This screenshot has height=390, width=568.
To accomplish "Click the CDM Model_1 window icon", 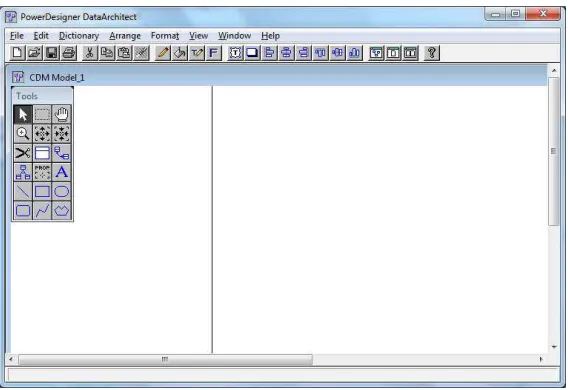I will pyautogui.click(x=18, y=77).
